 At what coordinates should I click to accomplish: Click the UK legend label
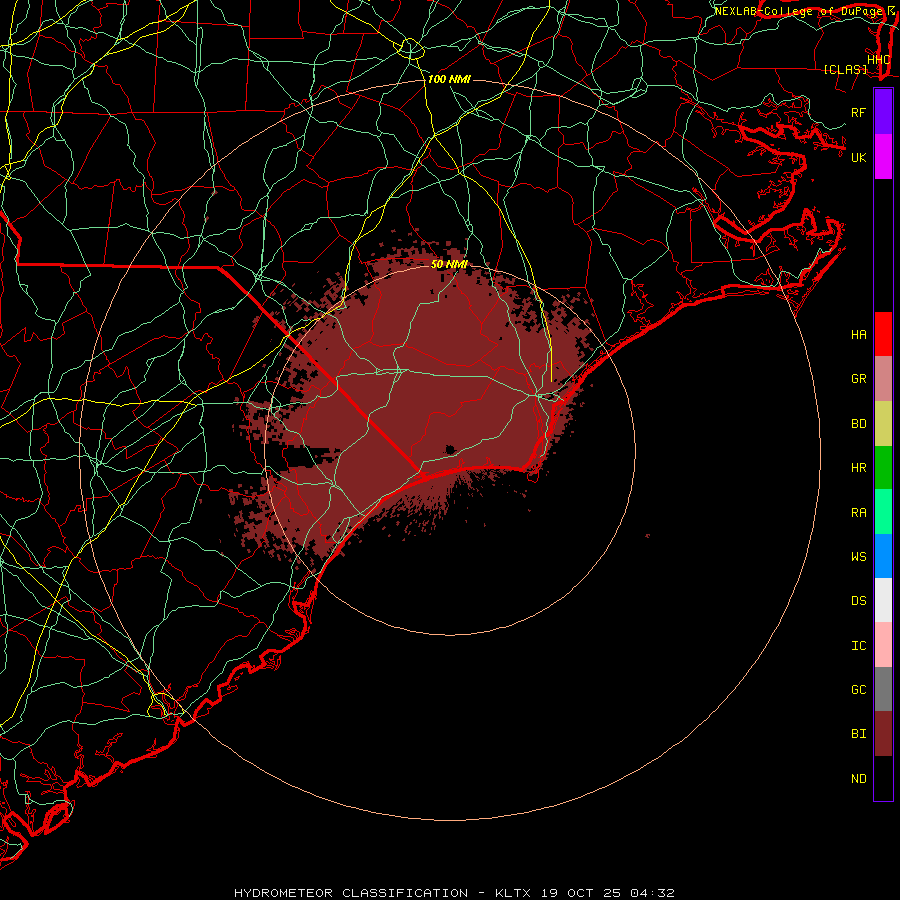pyautogui.click(x=858, y=157)
